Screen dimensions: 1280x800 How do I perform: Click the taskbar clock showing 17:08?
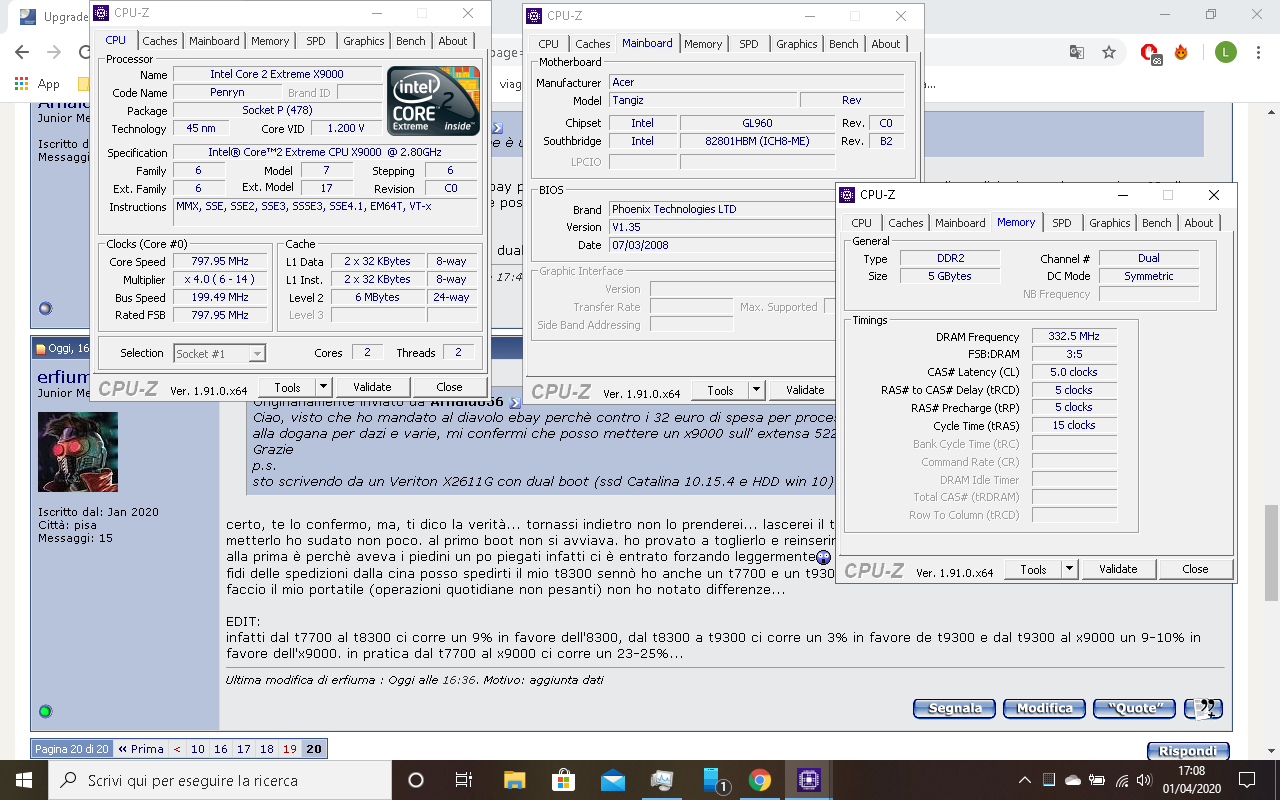pyautogui.click(x=1193, y=780)
